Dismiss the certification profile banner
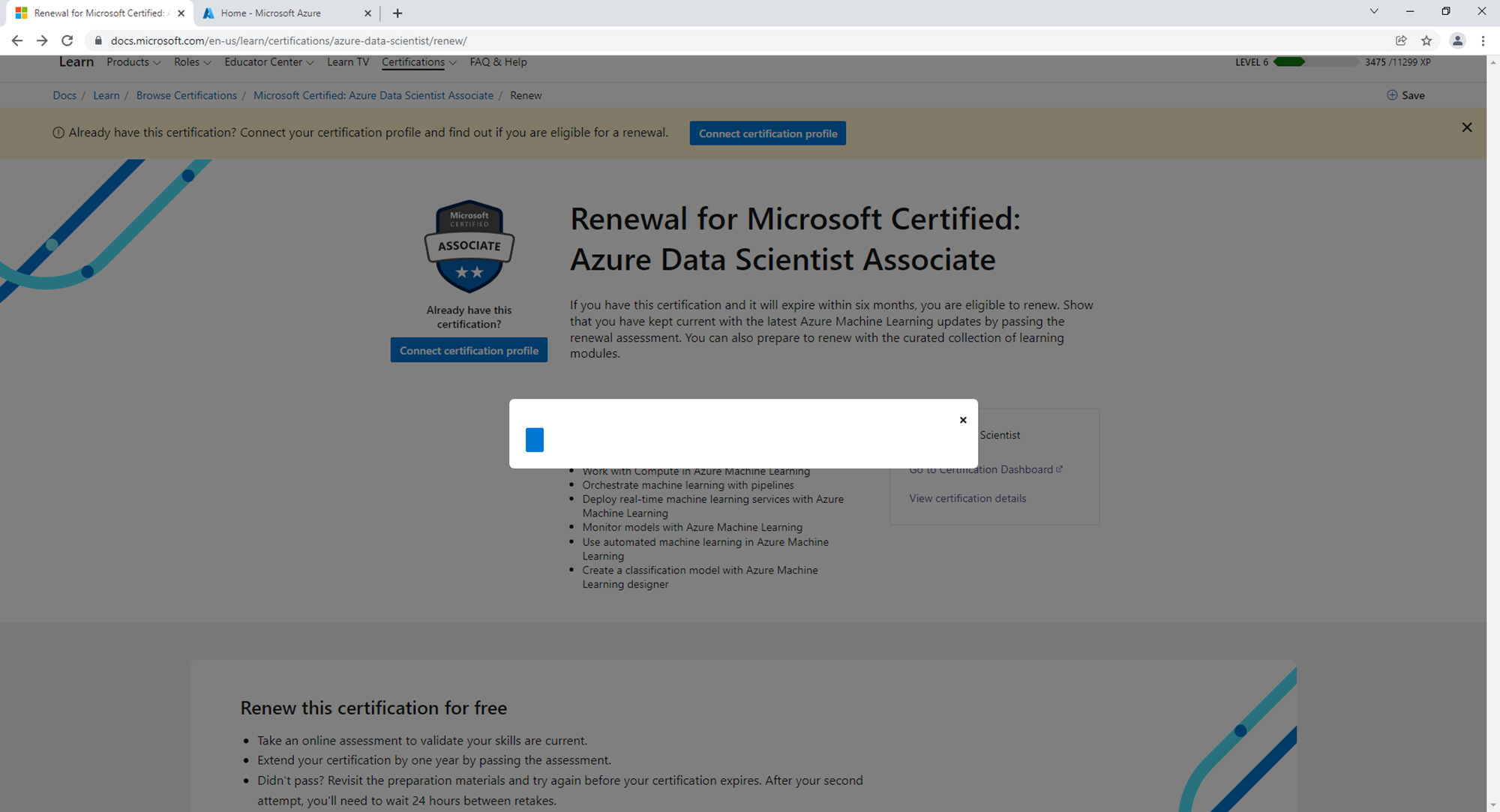Image resolution: width=1500 pixels, height=812 pixels. [x=1467, y=127]
